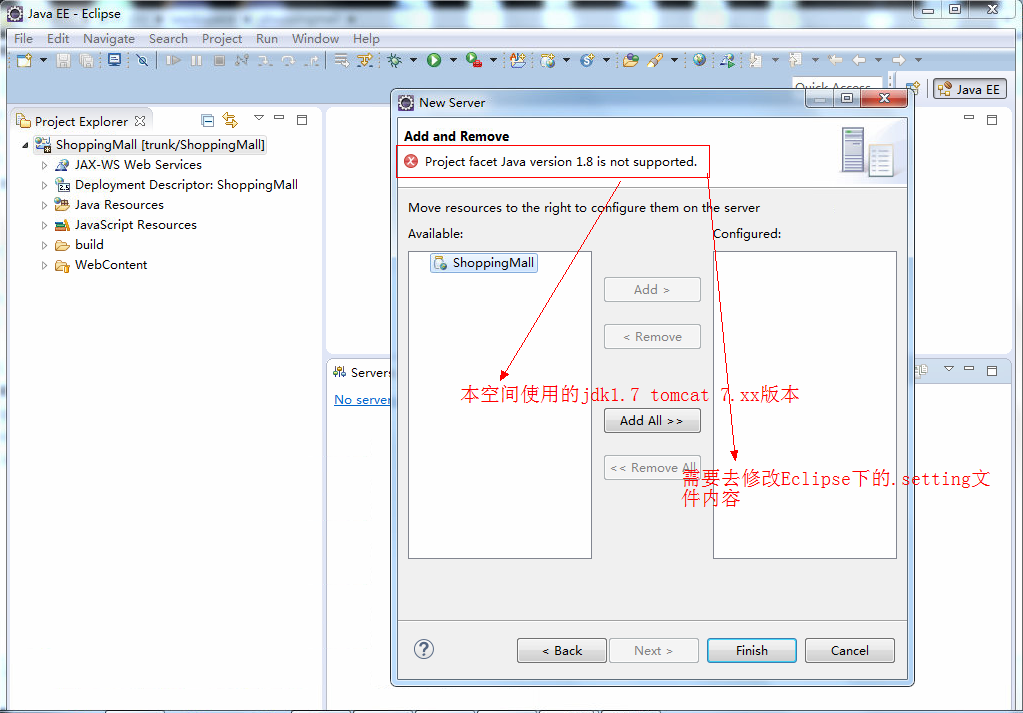The width and height of the screenshot is (1023, 713).
Task: Collapse the ShoppingMall project tree node
Action: pos(25,145)
